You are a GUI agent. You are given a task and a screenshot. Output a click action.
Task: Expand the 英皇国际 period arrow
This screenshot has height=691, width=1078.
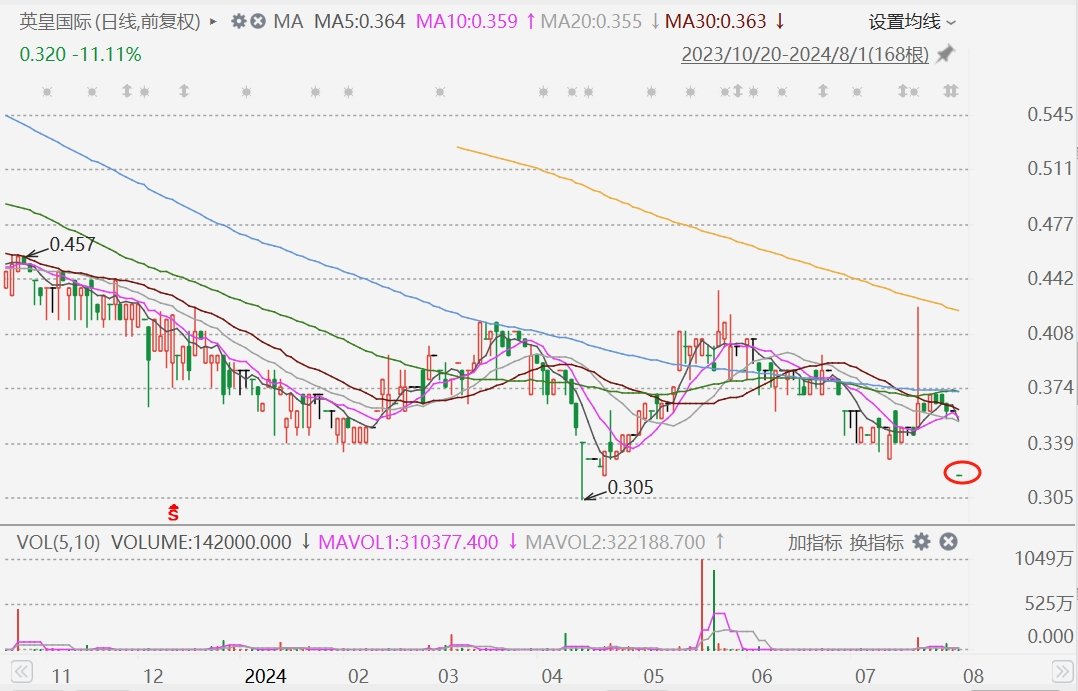point(213,21)
